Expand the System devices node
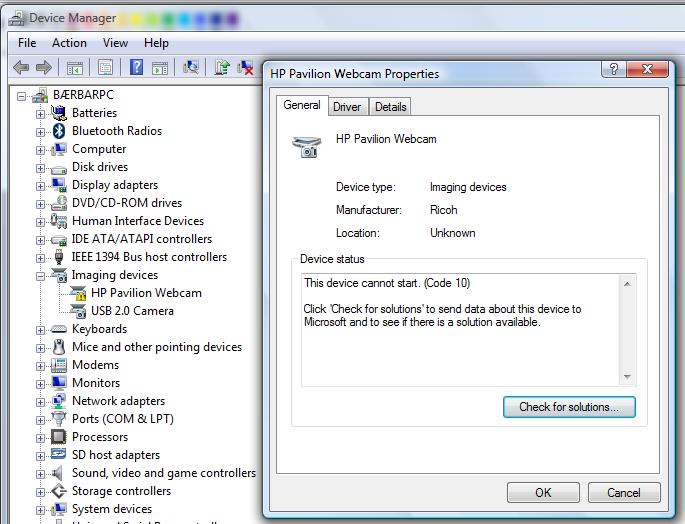The image size is (685, 524). pos(40,510)
